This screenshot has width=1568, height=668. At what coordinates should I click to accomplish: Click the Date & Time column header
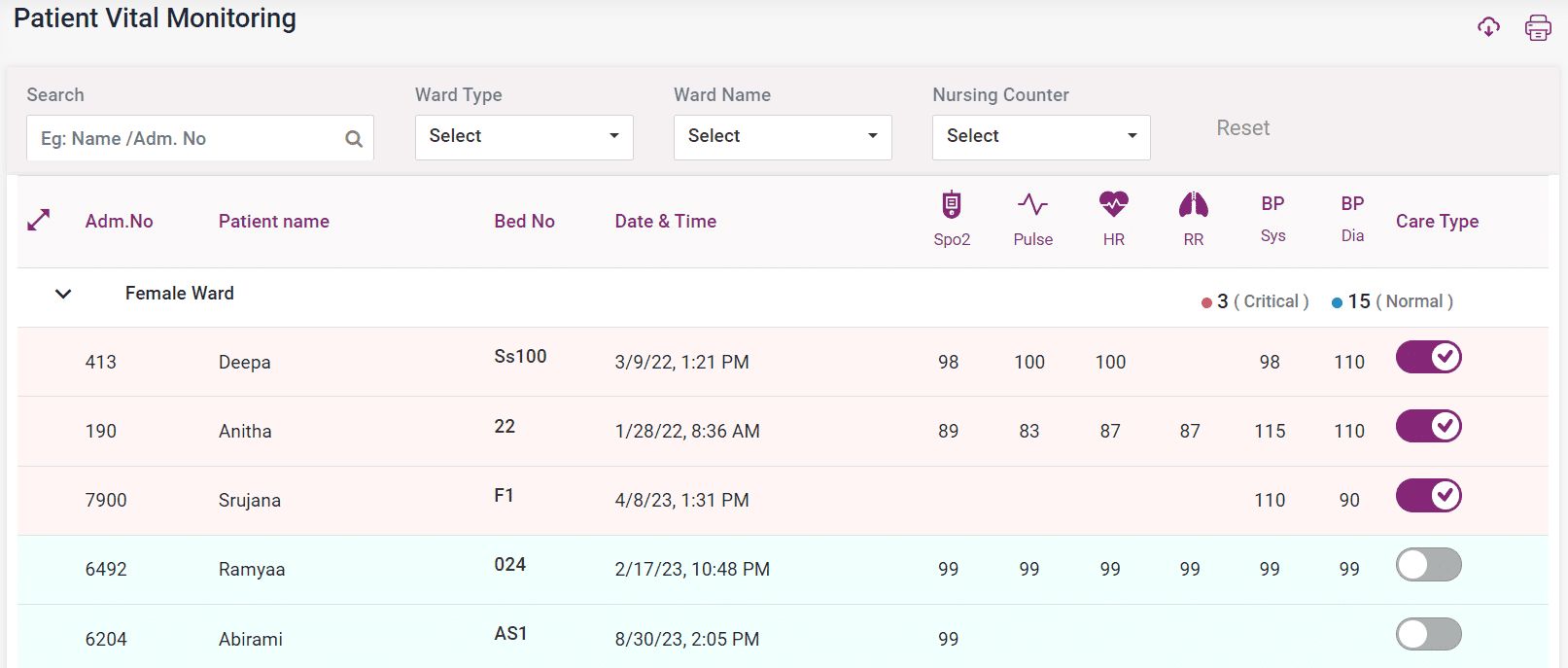click(x=665, y=222)
